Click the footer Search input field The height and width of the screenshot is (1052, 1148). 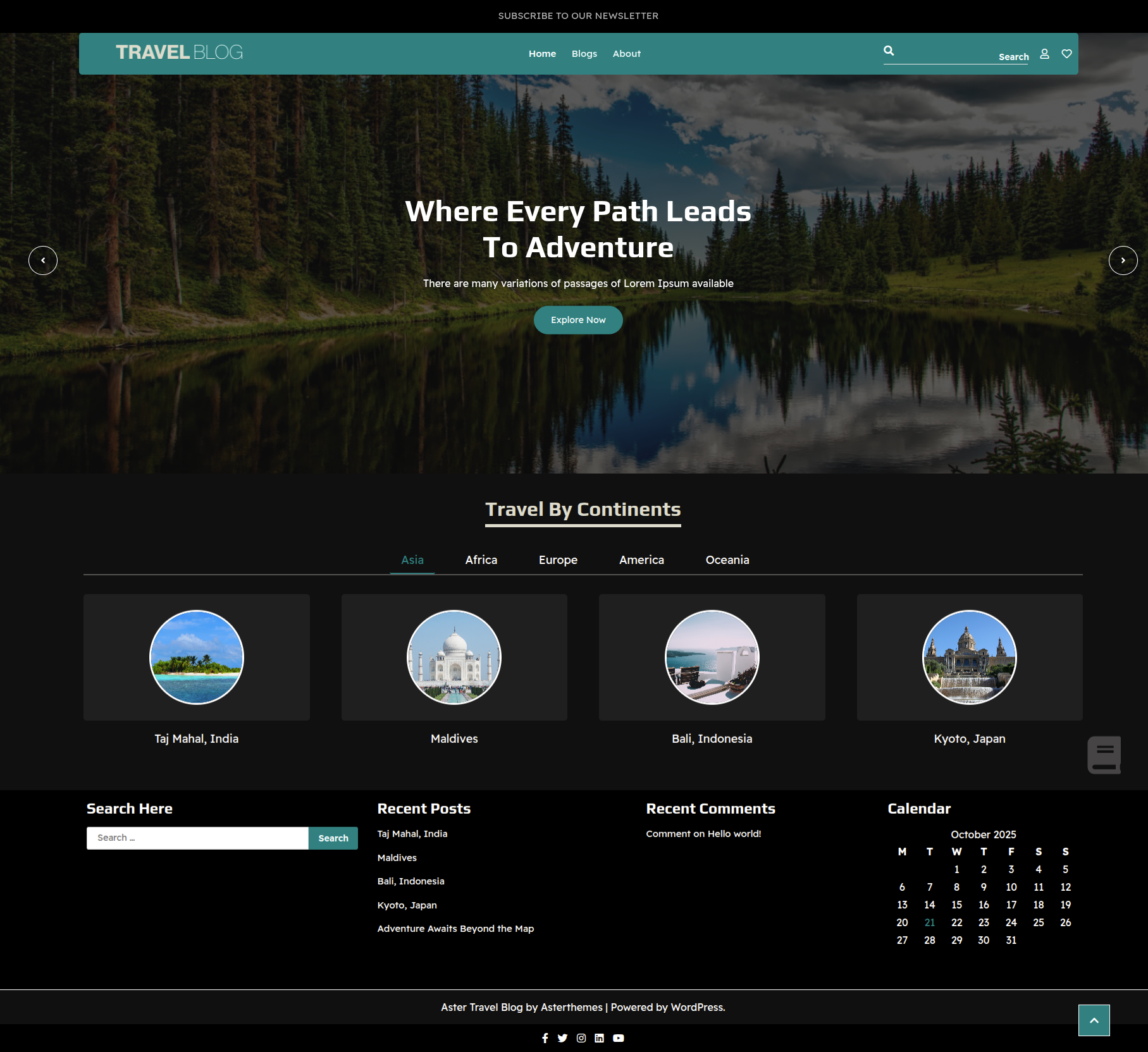(197, 838)
